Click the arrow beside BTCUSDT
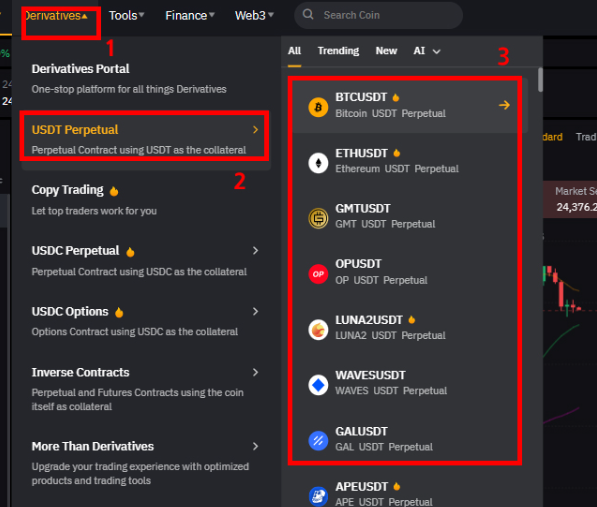597x507 pixels. coord(504,105)
